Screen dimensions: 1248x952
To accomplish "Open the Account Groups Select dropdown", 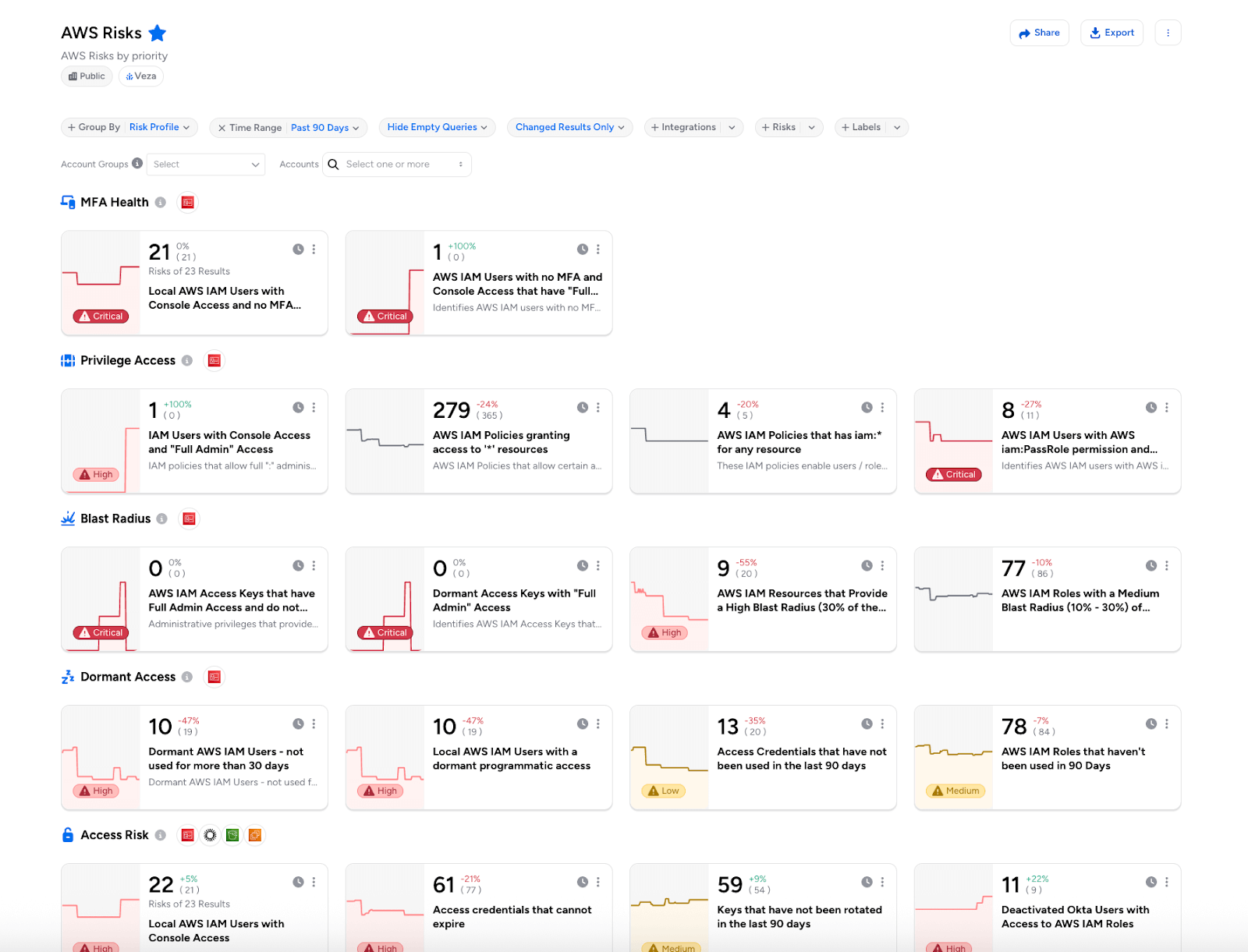I will coord(206,165).
